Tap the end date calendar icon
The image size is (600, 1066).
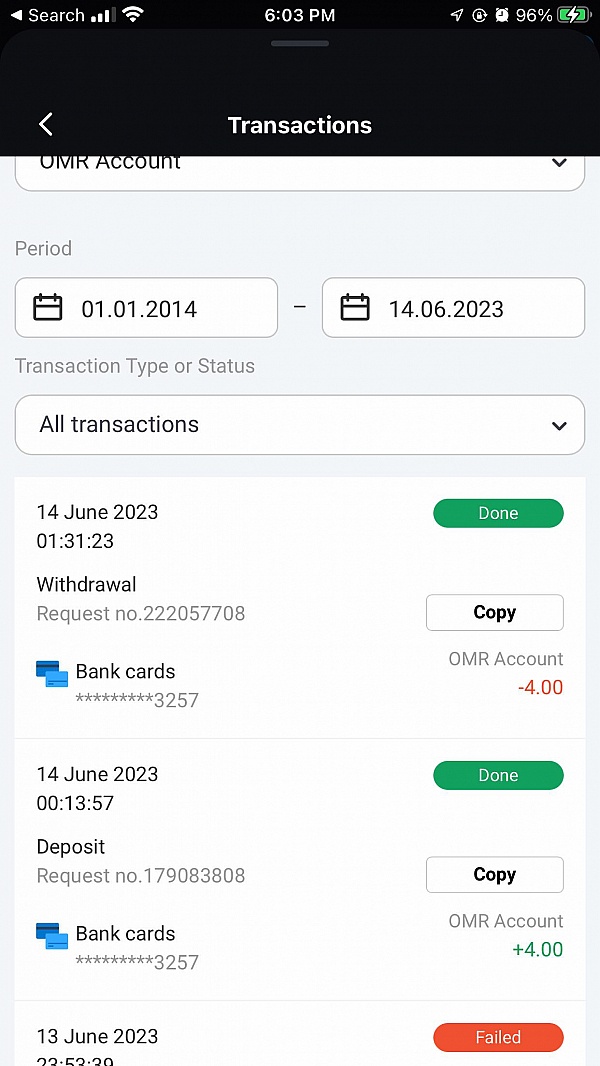click(x=355, y=307)
